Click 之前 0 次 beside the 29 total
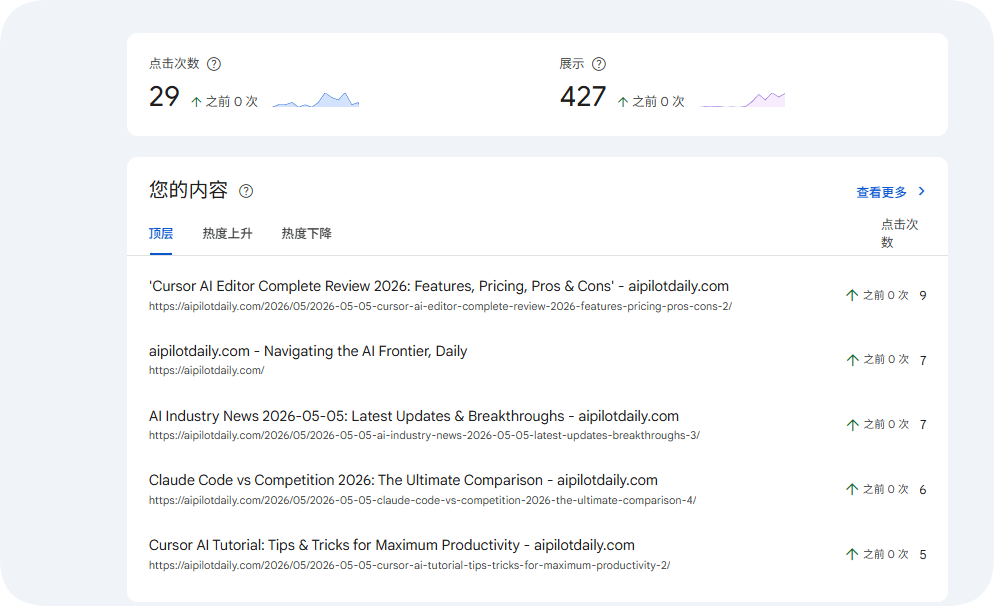The image size is (994, 606). 232,101
